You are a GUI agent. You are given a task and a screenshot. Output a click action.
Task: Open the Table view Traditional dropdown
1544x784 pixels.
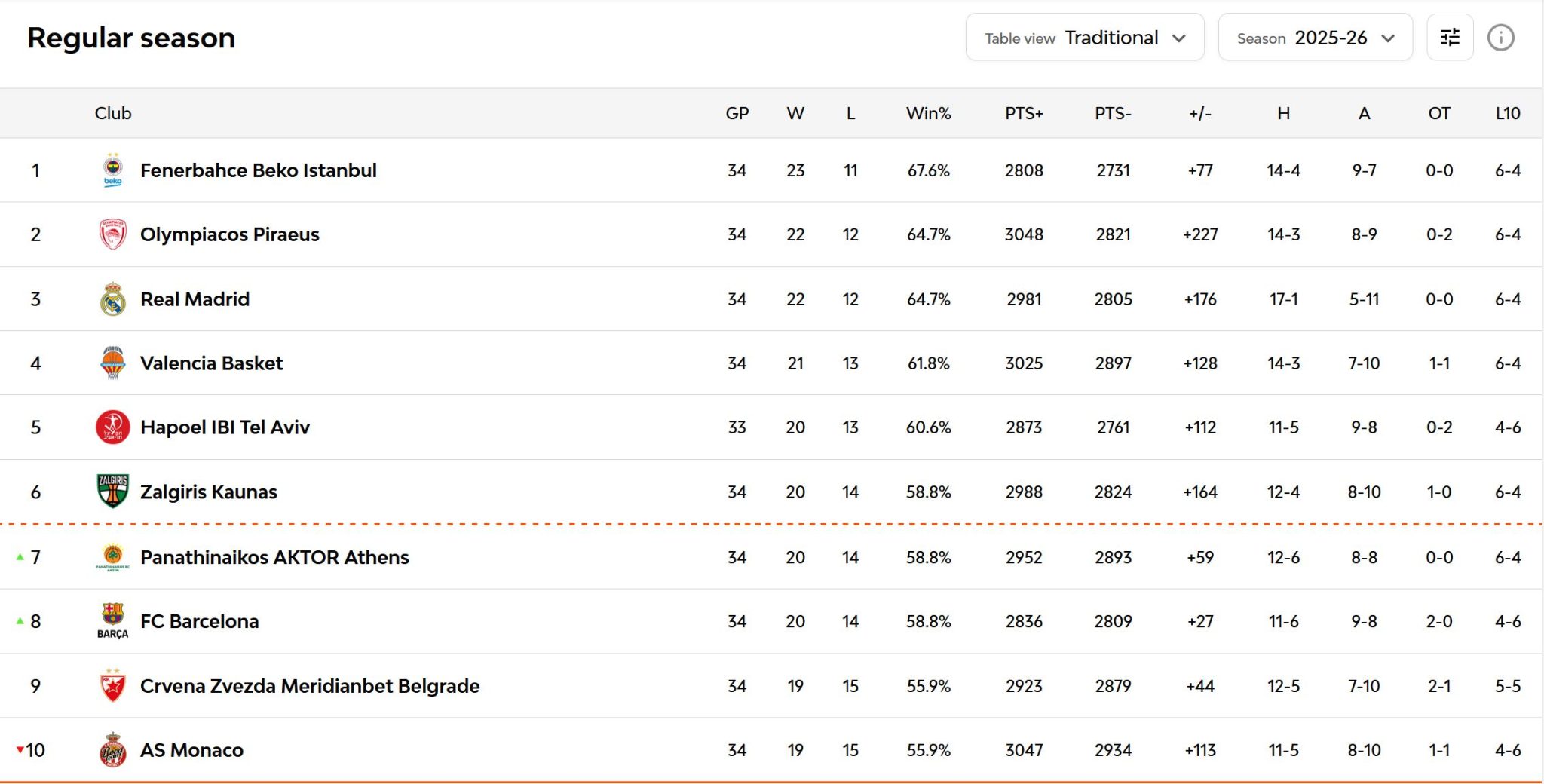(x=1084, y=38)
